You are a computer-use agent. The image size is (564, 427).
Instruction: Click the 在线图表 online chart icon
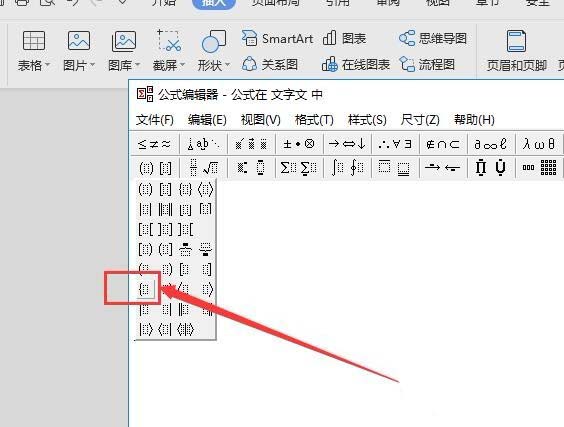[356, 65]
